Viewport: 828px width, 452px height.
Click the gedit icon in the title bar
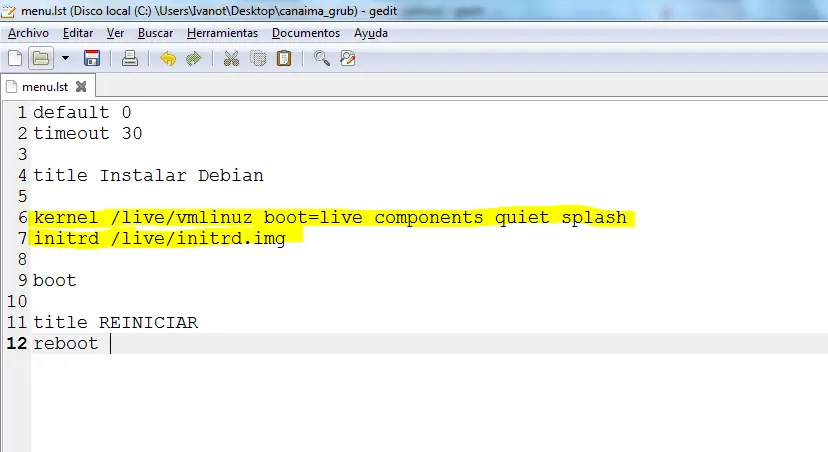[8, 11]
